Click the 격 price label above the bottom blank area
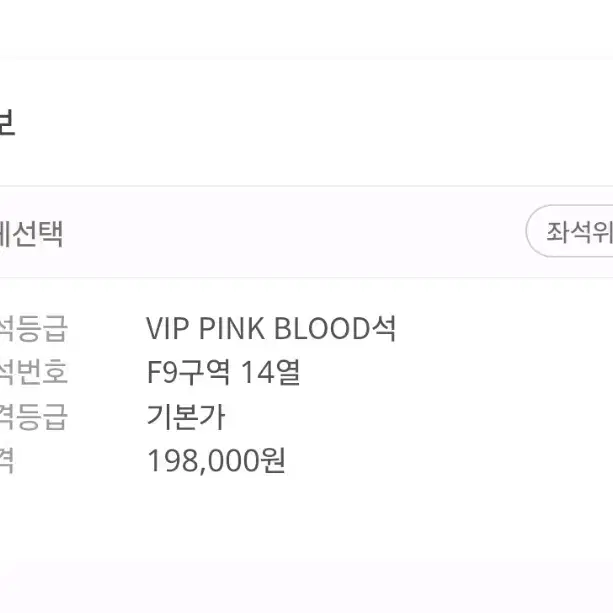This screenshot has width=613, height=613. coord(7,461)
